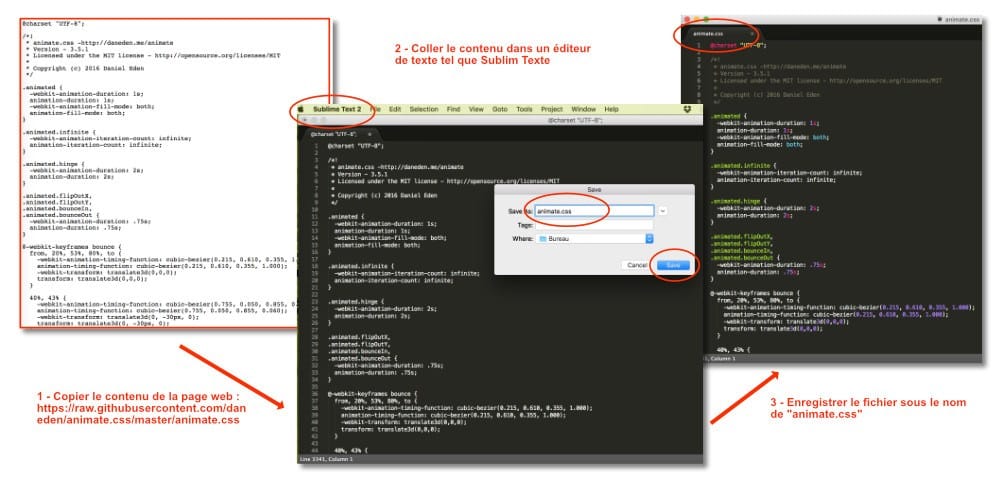The width and height of the screenshot is (1000, 483).
Task: Open the Where dropdown showing Bureau
Action: [x=594, y=239]
